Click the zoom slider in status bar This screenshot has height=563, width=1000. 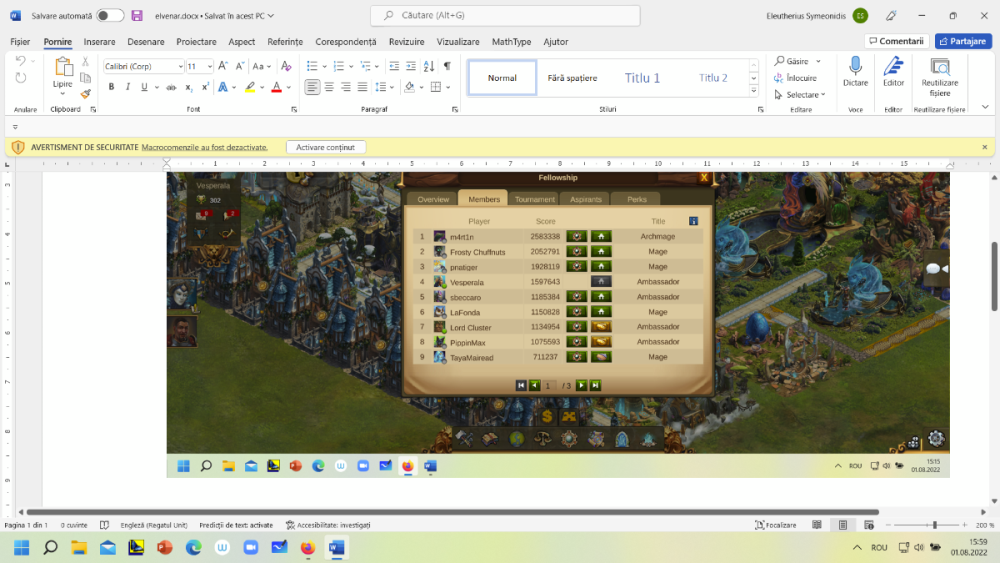(x=934, y=525)
